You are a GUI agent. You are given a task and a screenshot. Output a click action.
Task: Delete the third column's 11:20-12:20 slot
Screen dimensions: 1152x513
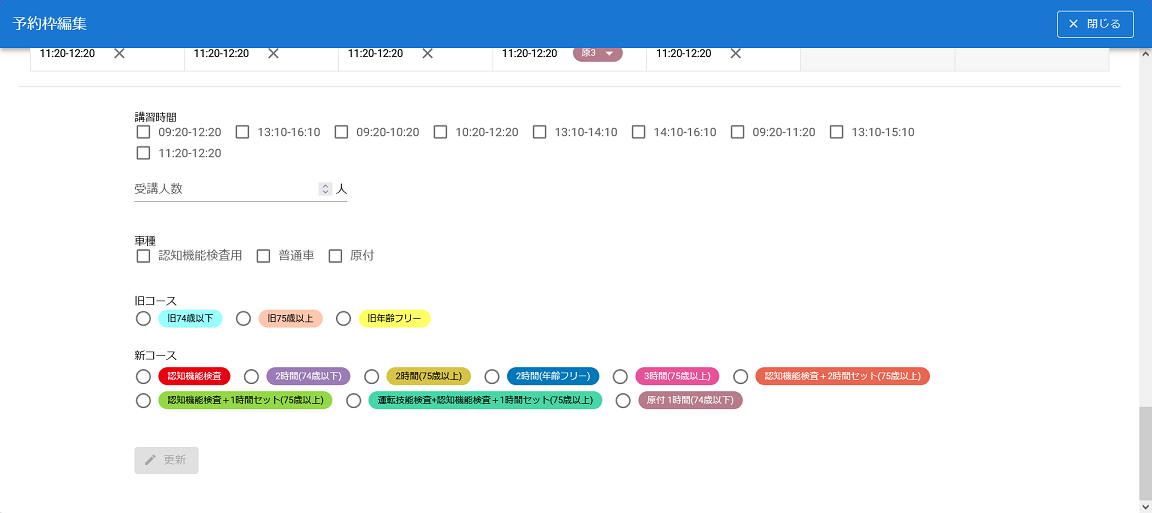pos(427,54)
